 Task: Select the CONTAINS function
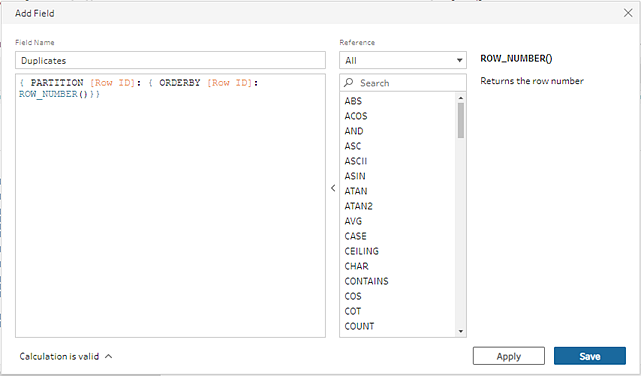point(366,281)
